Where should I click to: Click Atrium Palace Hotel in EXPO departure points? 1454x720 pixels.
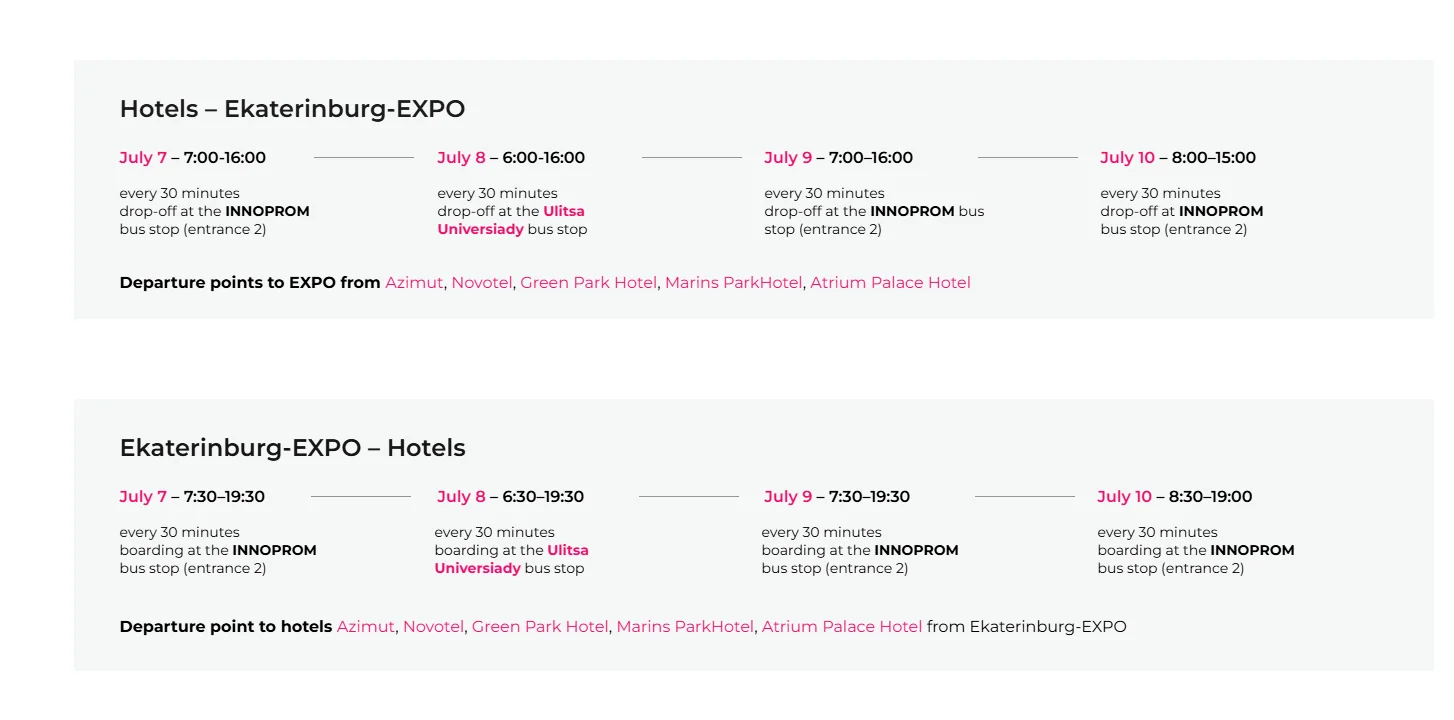pos(890,283)
